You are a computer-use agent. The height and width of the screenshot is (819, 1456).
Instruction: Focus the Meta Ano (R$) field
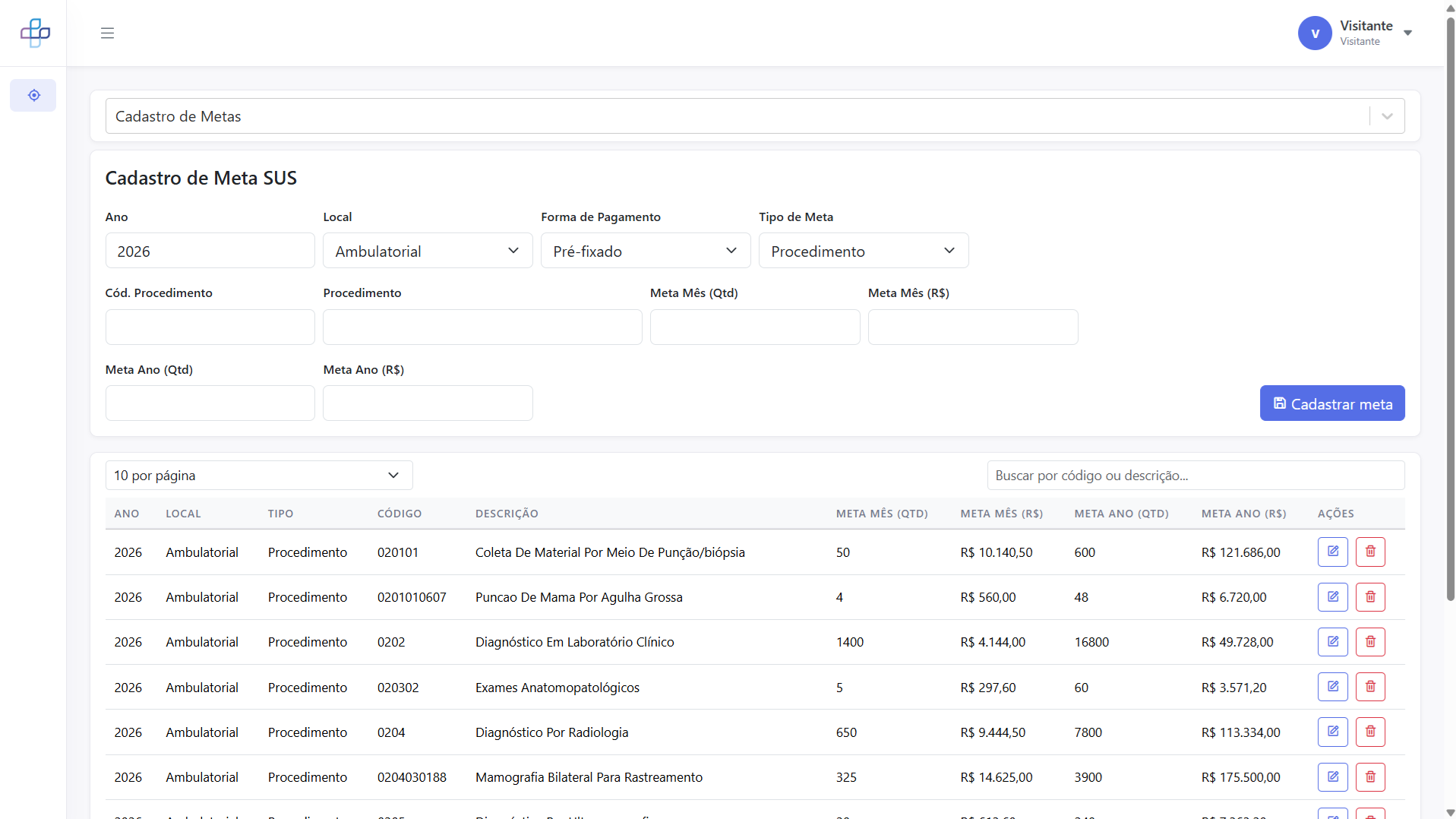[428, 403]
